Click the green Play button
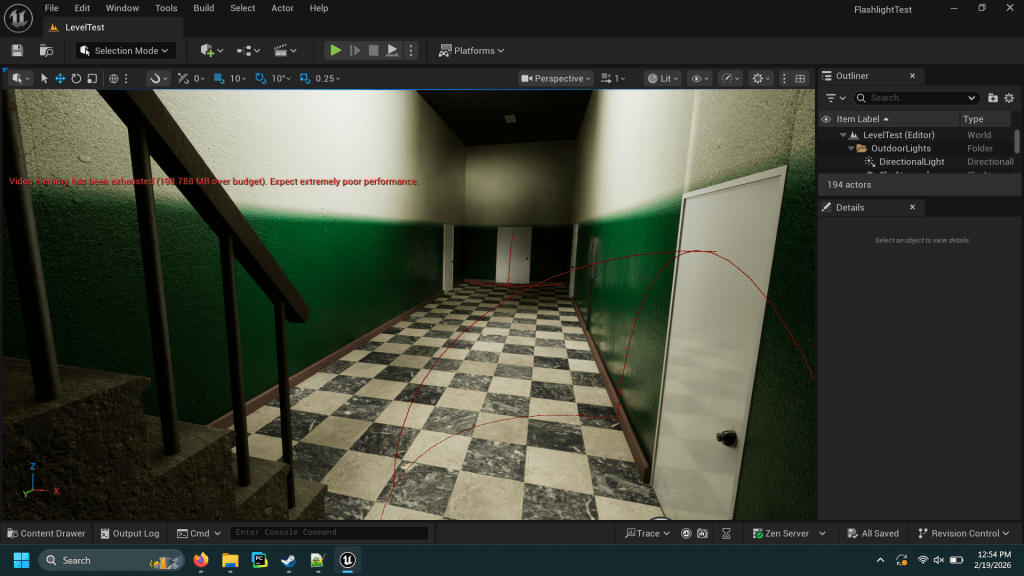The height and width of the screenshot is (576, 1024). [335, 50]
